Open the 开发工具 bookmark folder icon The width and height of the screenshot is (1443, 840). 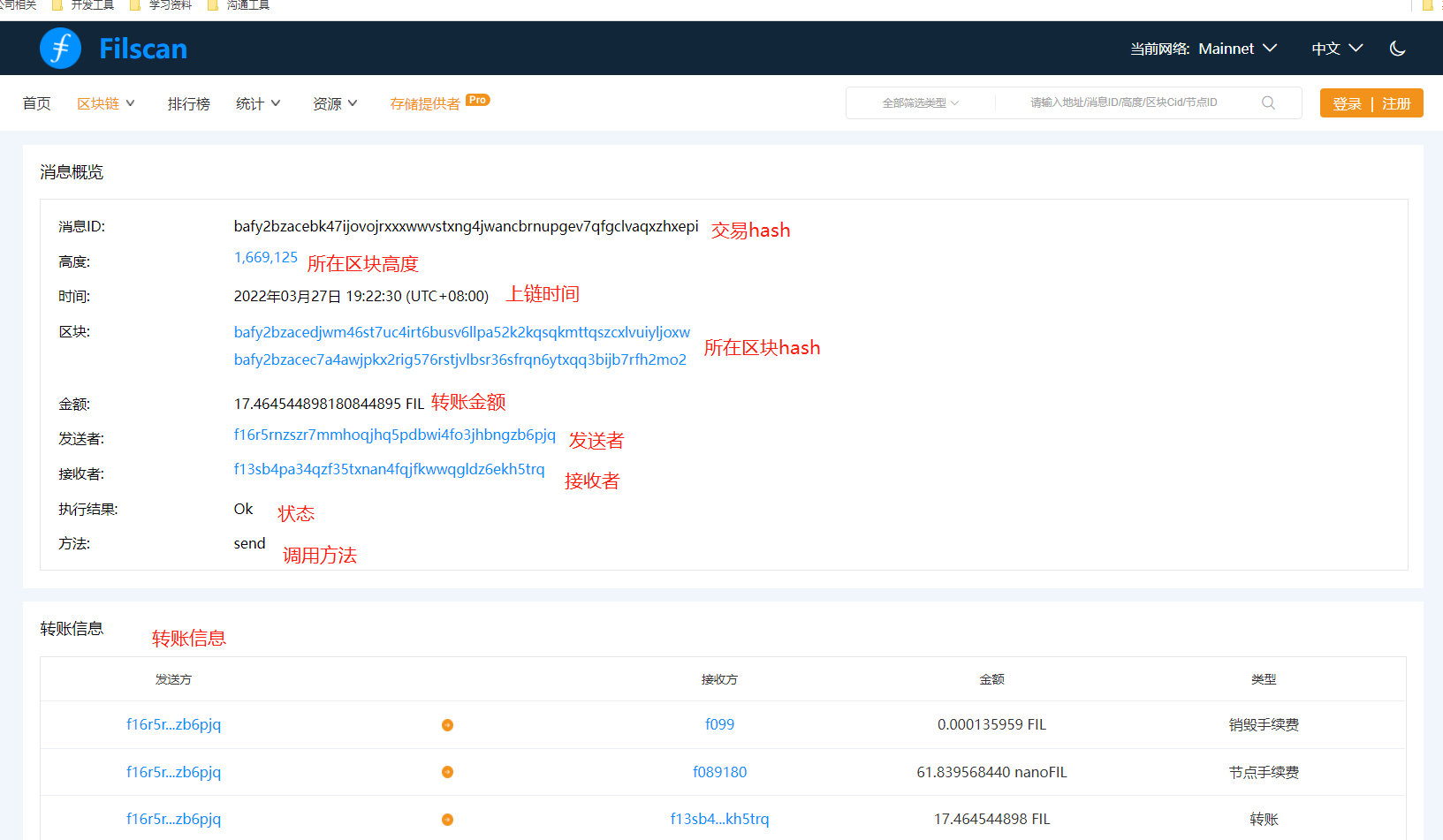pyautogui.click(x=56, y=5)
